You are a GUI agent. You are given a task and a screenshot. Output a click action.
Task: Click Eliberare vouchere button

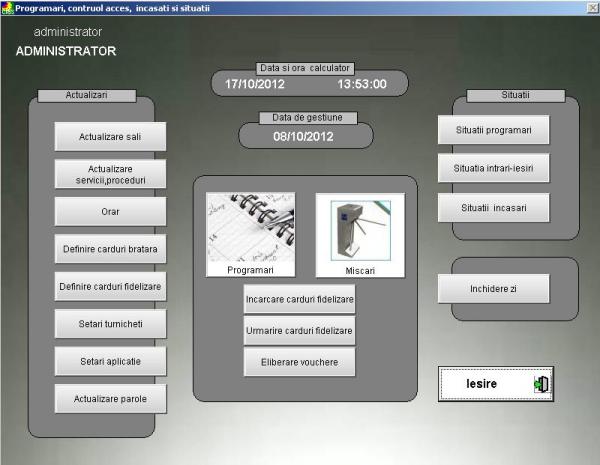click(300, 361)
